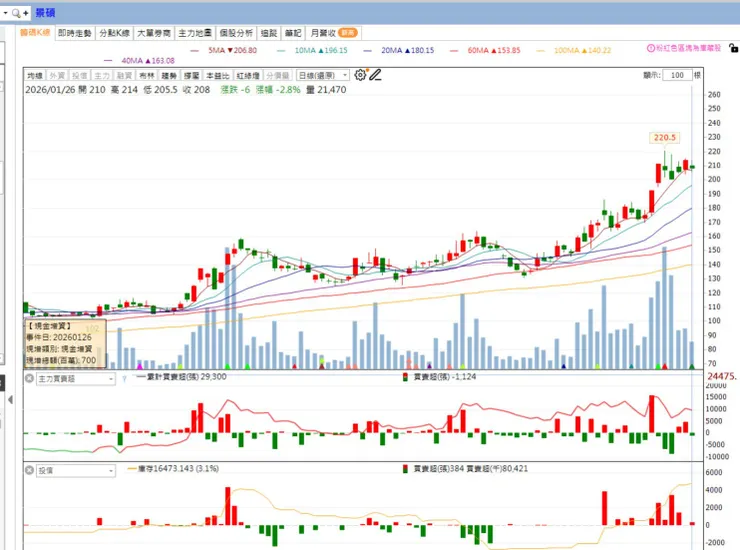Viewport: 740px width, 550px height.
Task: Toggle the 均線 moving average overlay
Action: (x=35, y=76)
